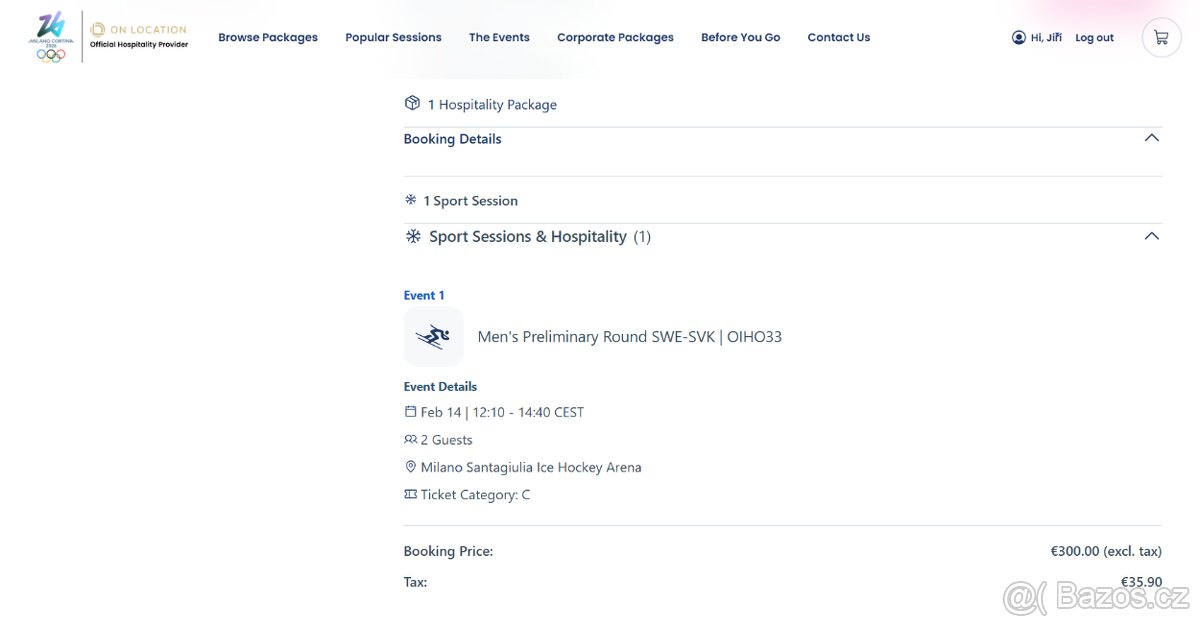
Task: Collapse Sport Sessions & Hospitality chevron
Action: coord(1151,237)
